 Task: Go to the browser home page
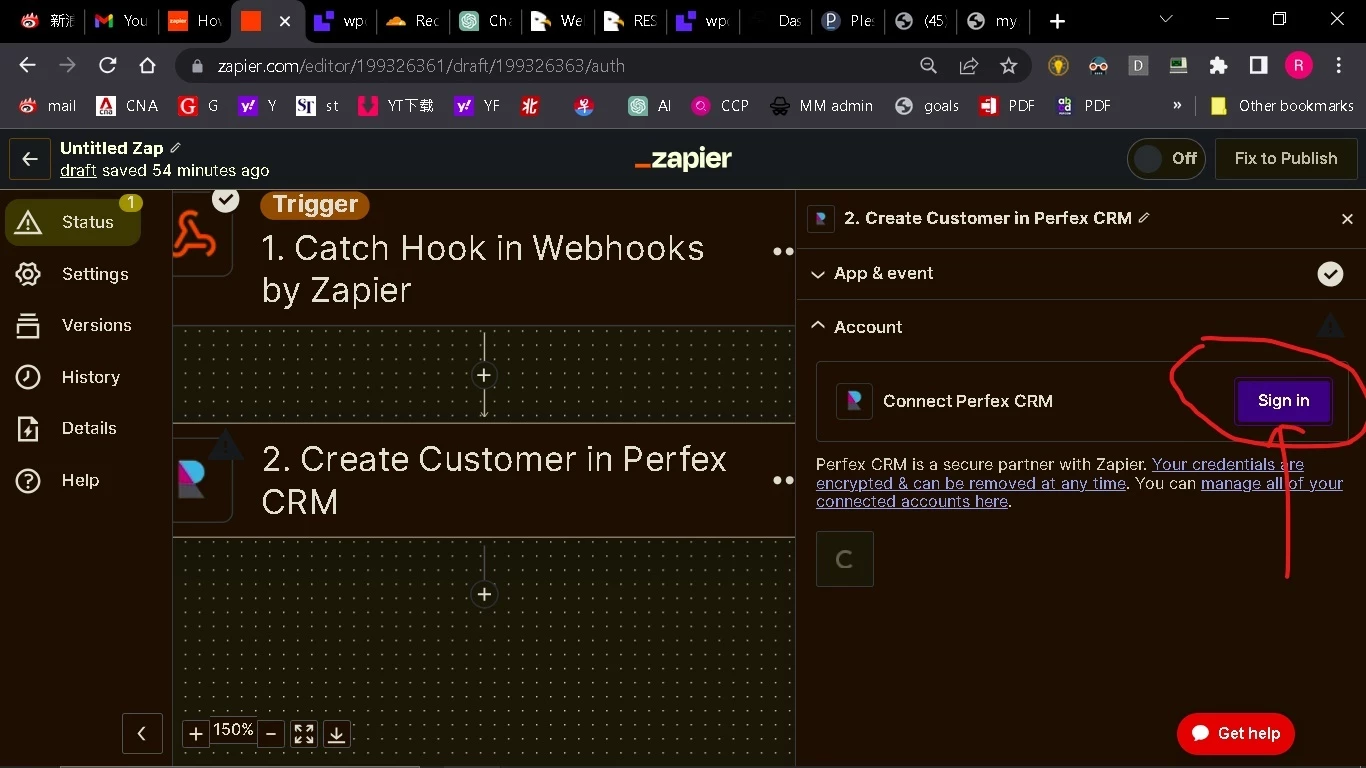point(147,65)
